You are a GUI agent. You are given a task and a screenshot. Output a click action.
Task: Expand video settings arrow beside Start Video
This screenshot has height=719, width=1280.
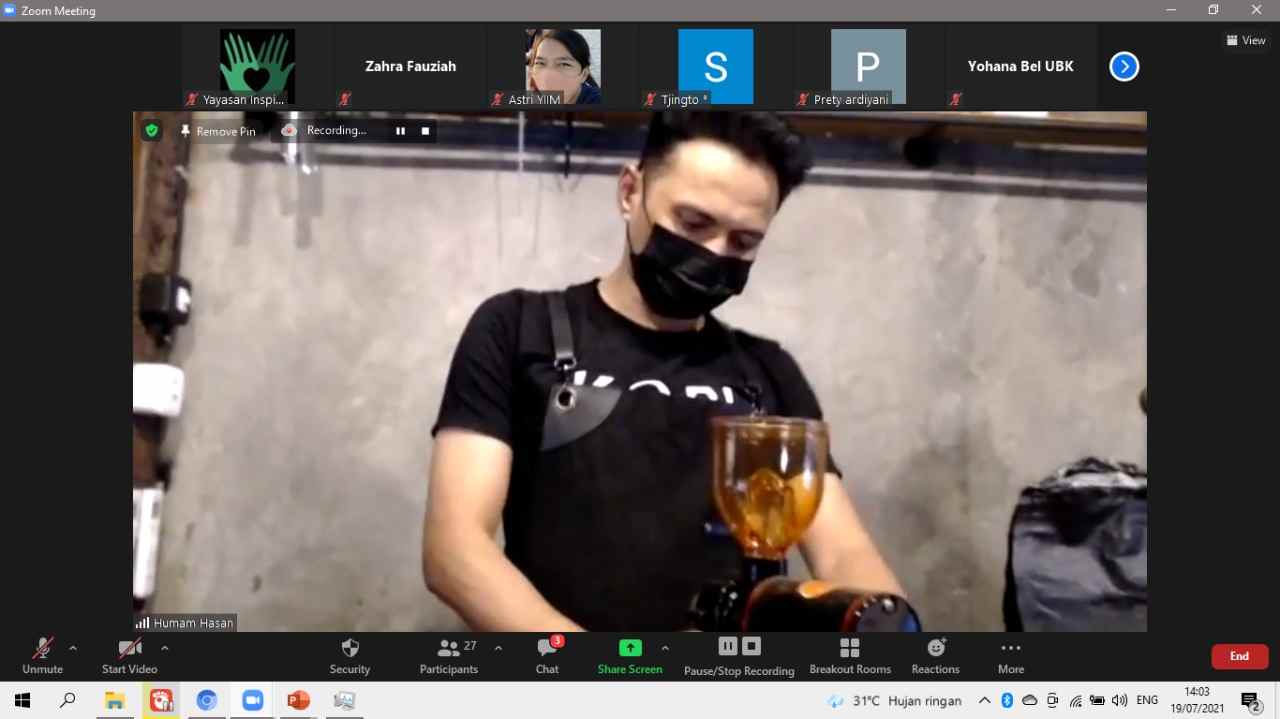[165, 648]
